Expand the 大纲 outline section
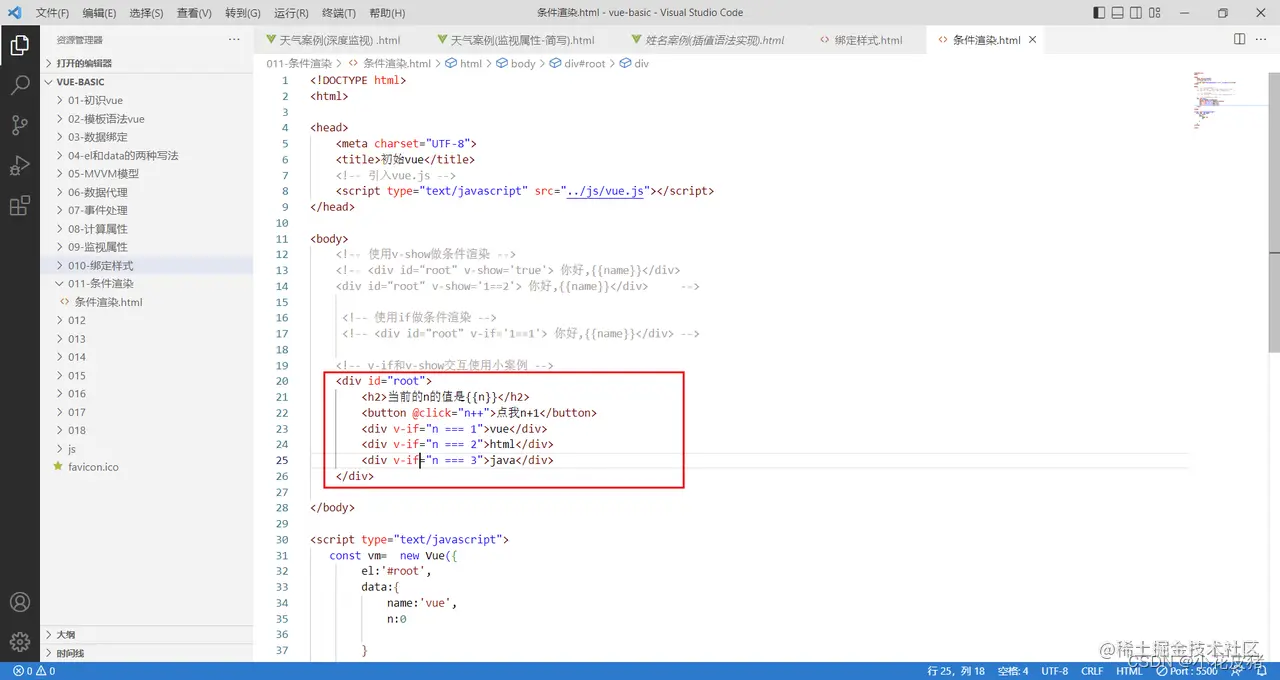Viewport: 1280px width, 680px height. (x=147, y=634)
